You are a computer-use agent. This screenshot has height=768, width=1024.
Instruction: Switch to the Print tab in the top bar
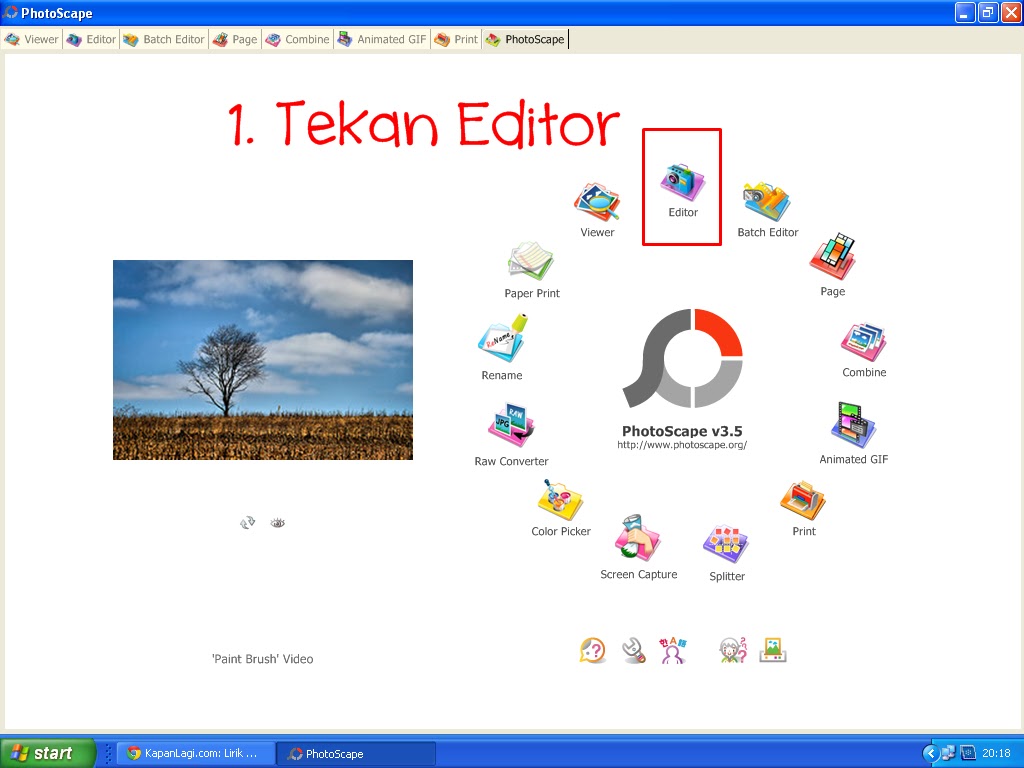[456, 39]
